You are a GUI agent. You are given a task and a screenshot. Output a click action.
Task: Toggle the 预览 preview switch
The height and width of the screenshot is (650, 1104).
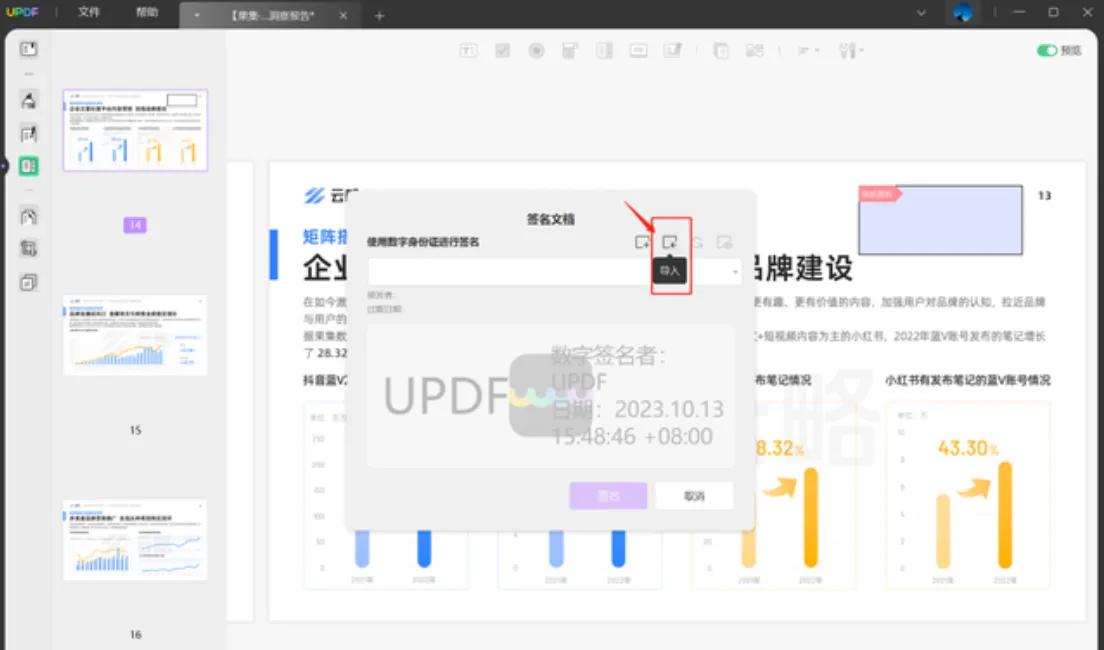pos(1047,51)
